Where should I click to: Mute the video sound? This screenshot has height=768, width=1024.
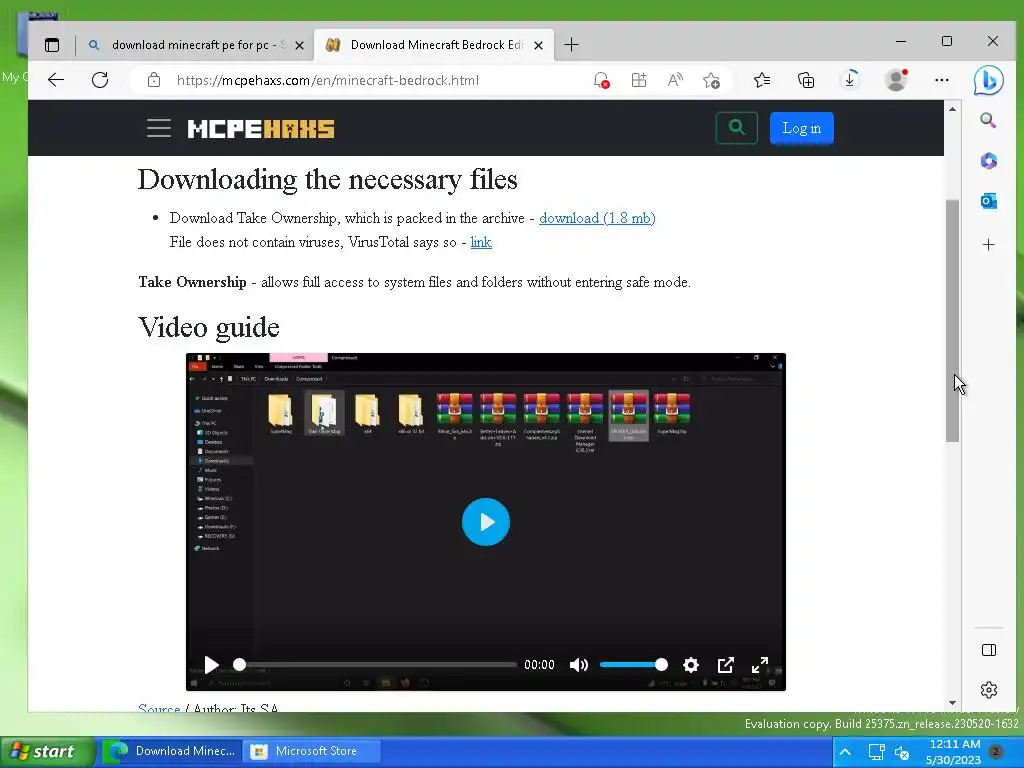click(x=579, y=665)
